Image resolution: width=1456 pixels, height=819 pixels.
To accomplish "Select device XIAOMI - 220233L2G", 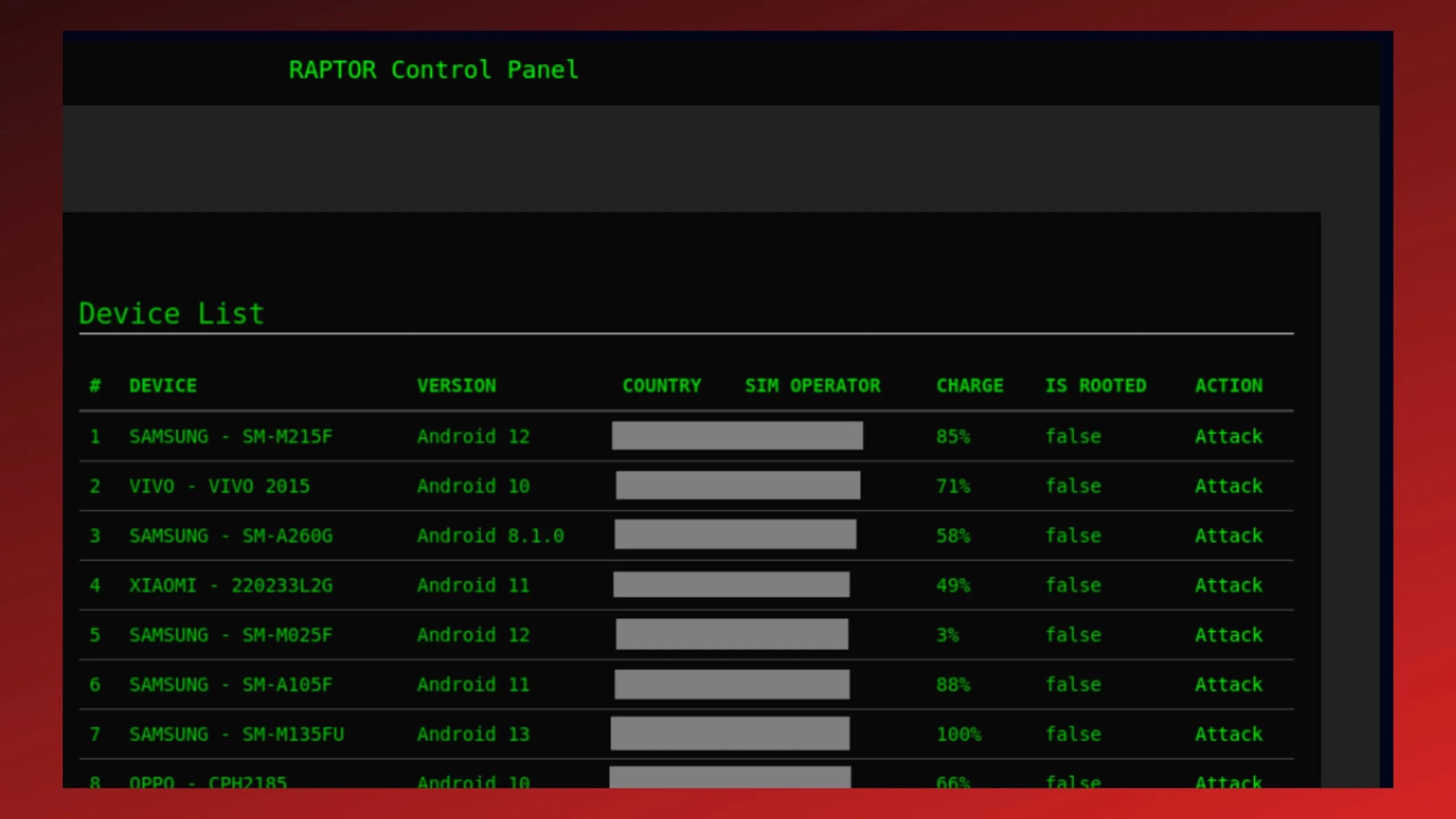I will pos(231,585).
